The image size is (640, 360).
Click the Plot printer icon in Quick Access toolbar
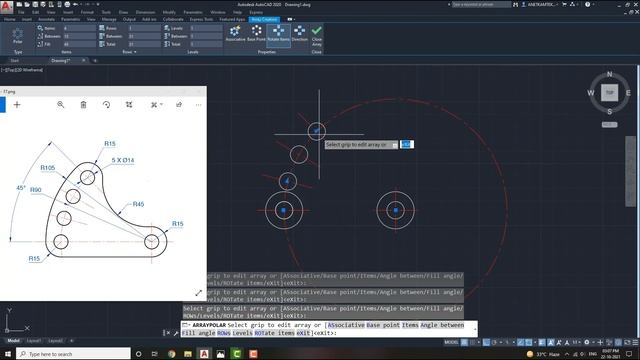[x=67, y=4]
